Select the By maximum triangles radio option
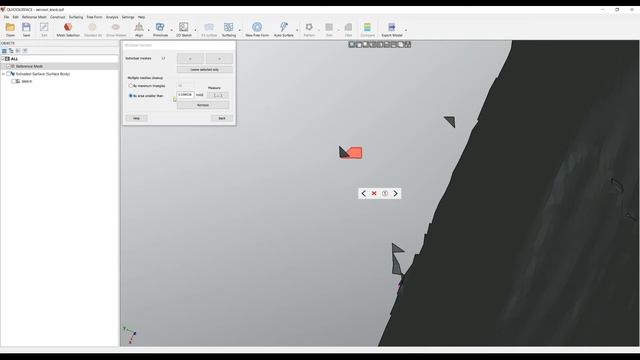Viewport: 640px width, 360px height. point(131,86)
